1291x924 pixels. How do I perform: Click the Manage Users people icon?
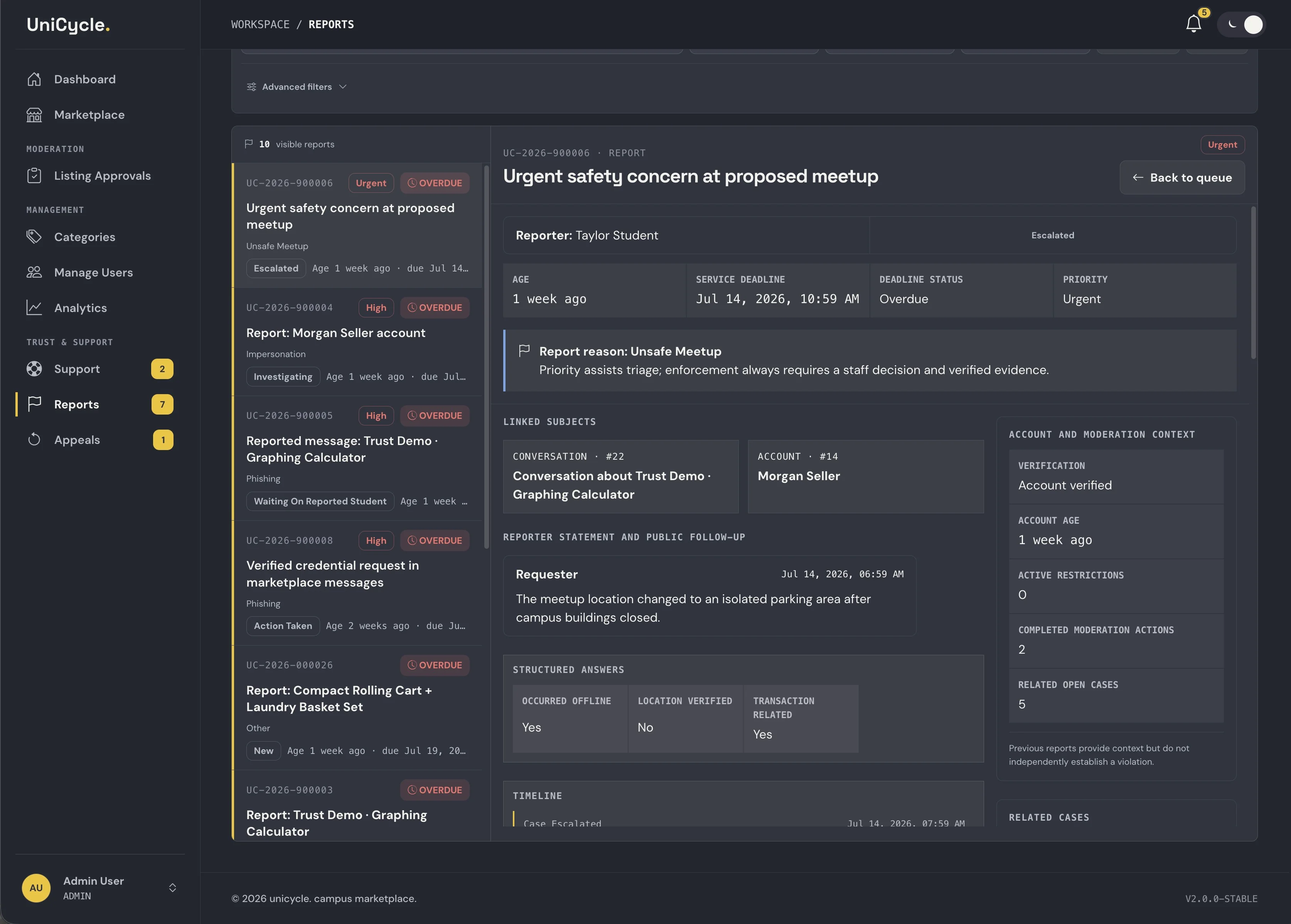[34, 273]
